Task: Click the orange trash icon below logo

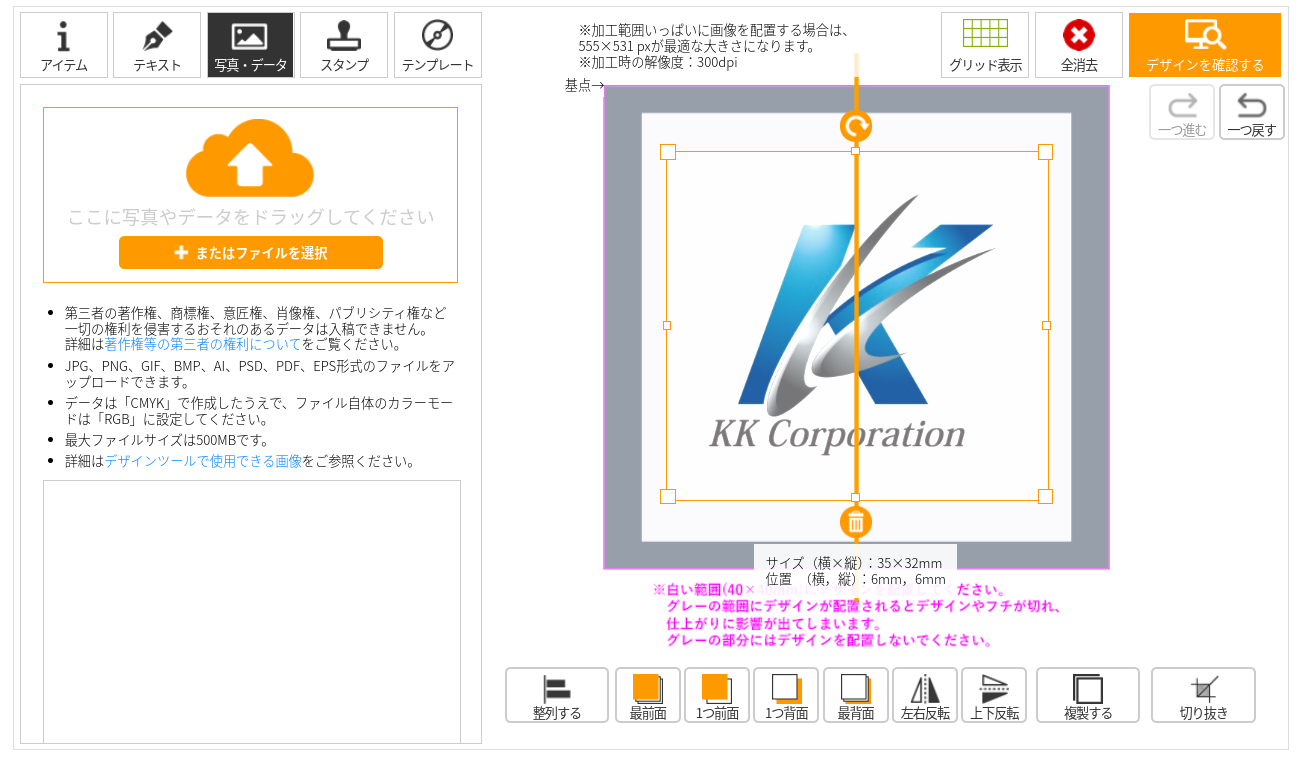Action: 856,521
